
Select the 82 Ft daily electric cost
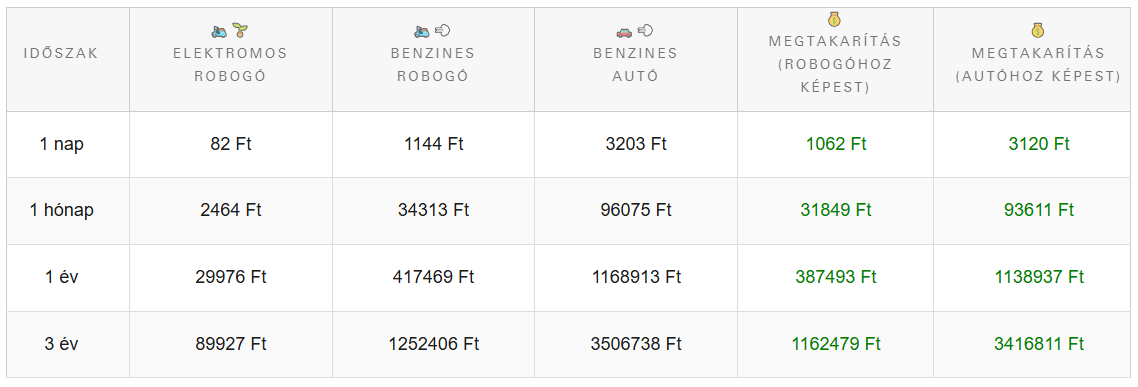[x=231, y=144]
